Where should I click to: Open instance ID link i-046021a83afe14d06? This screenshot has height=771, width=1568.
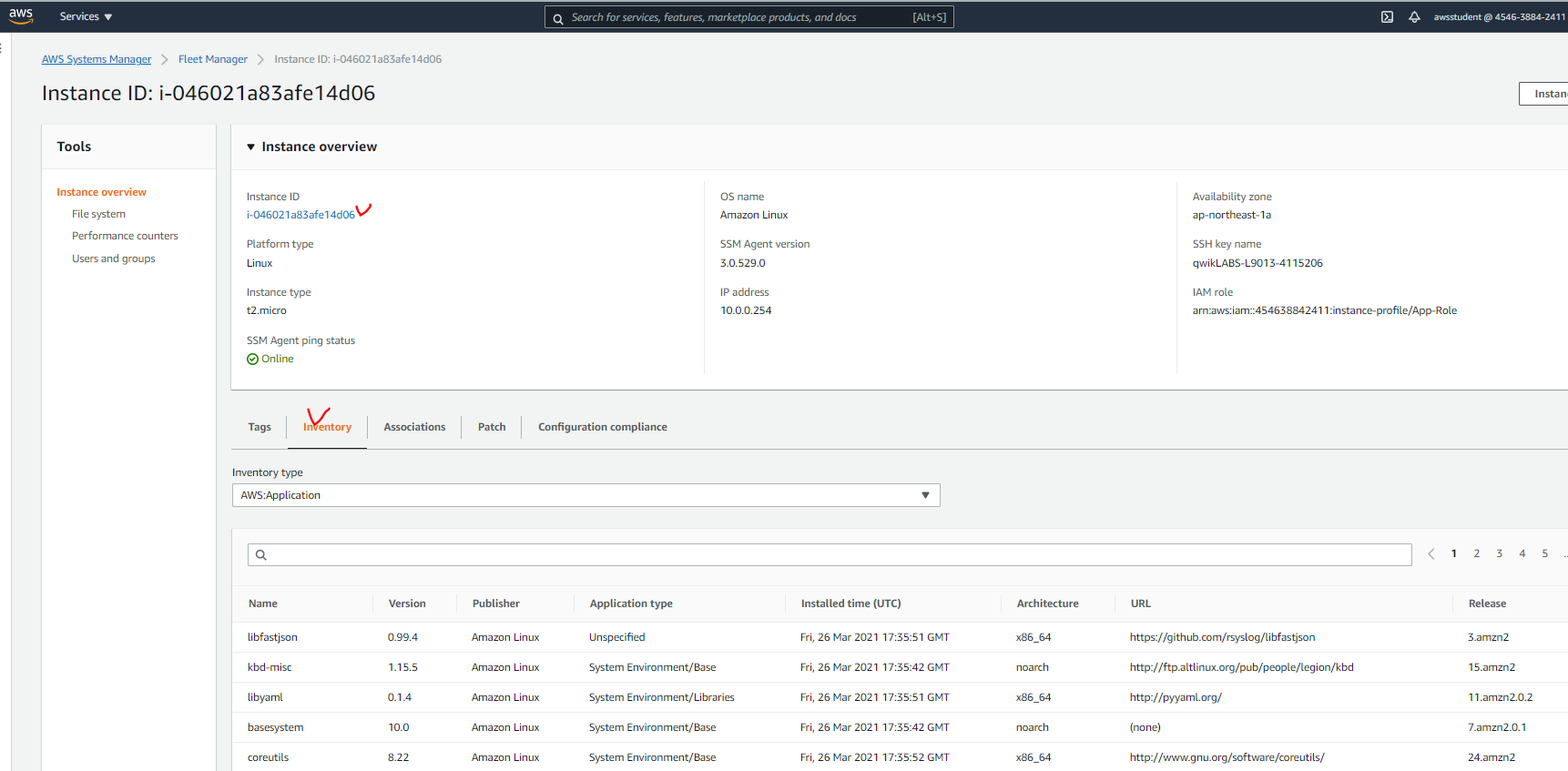[x=300, y=215]
